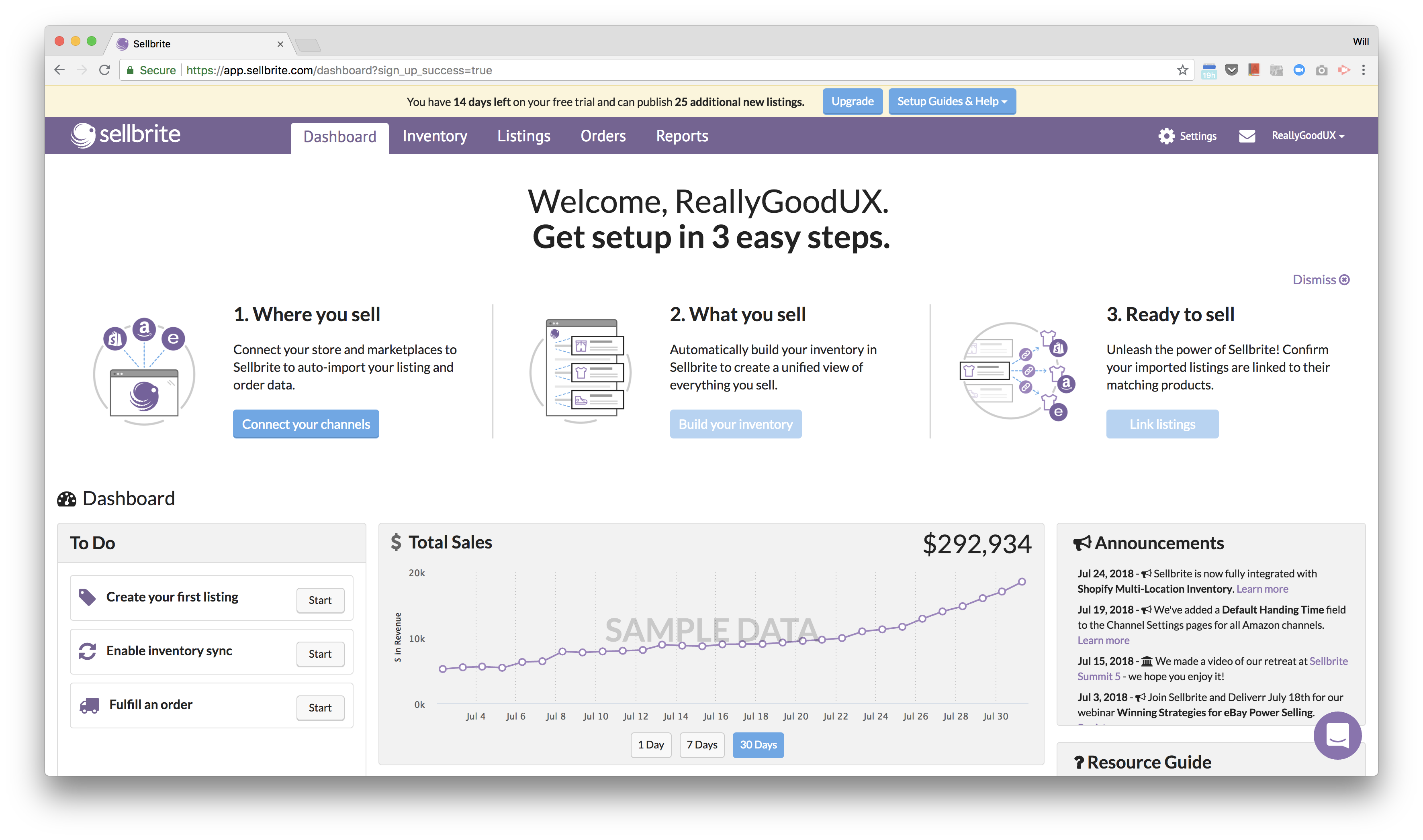
Task: Expand the Setup Guides & Help dropdown
Action: 951,101
